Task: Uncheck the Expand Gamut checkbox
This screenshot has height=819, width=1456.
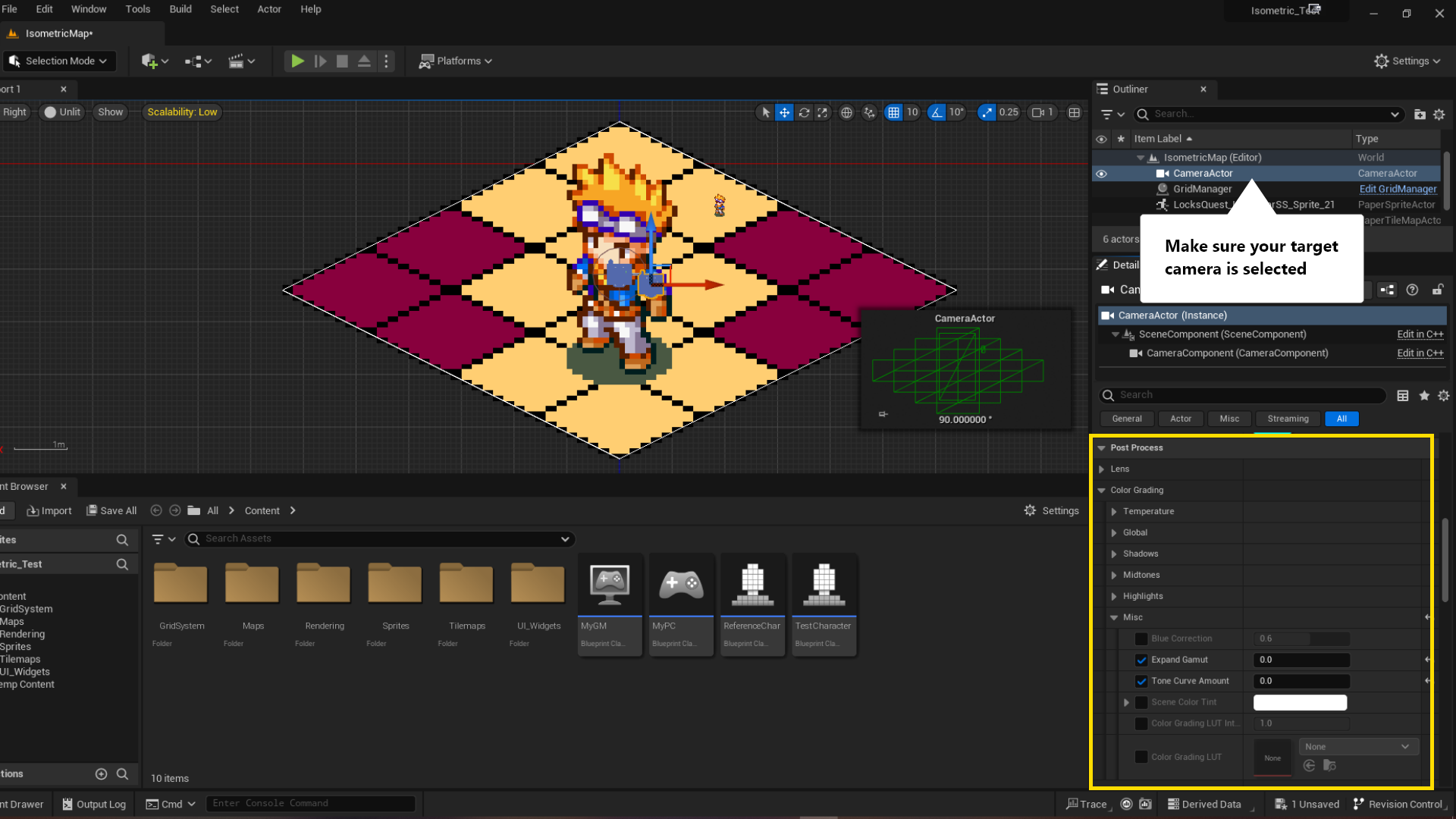Action: point(1141,660)
